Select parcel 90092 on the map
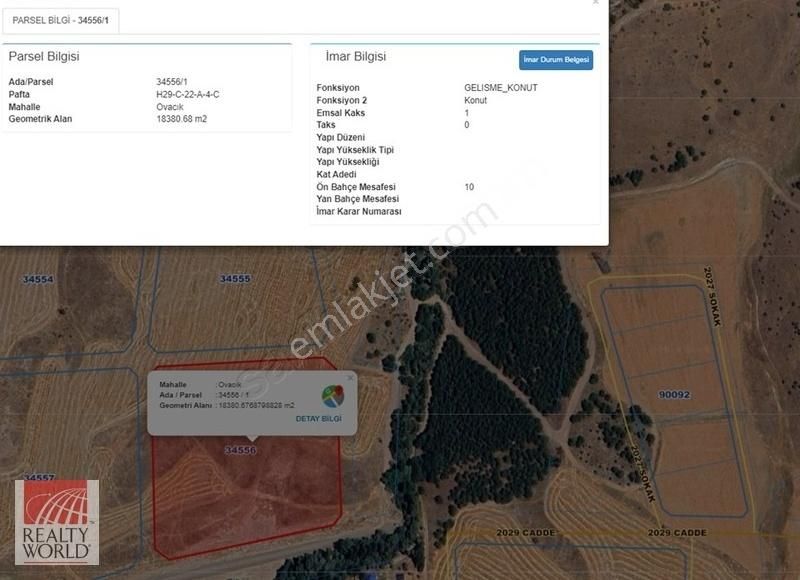Viewport: 800px width, 580px height. click(x=674, y=394)
